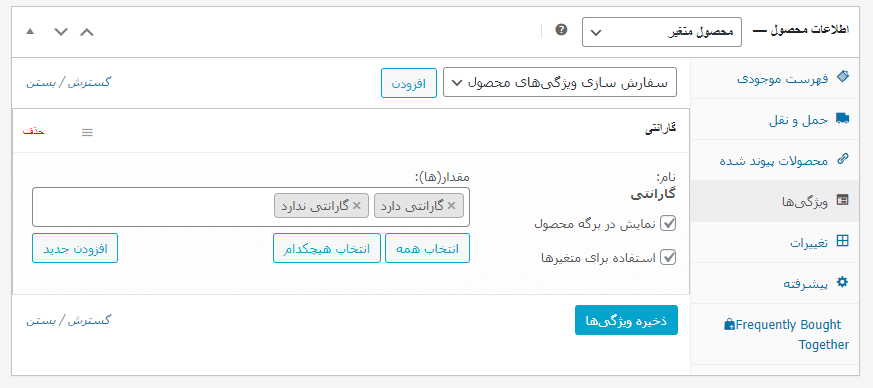Click the small triangle toggle panel arrow

click(30, 32)
